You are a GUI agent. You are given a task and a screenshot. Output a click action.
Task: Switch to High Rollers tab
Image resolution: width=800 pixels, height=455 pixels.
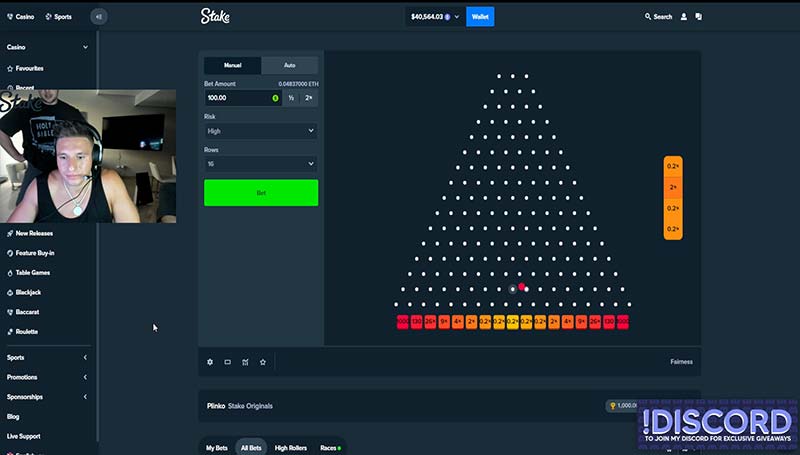(x=291, y=448)
